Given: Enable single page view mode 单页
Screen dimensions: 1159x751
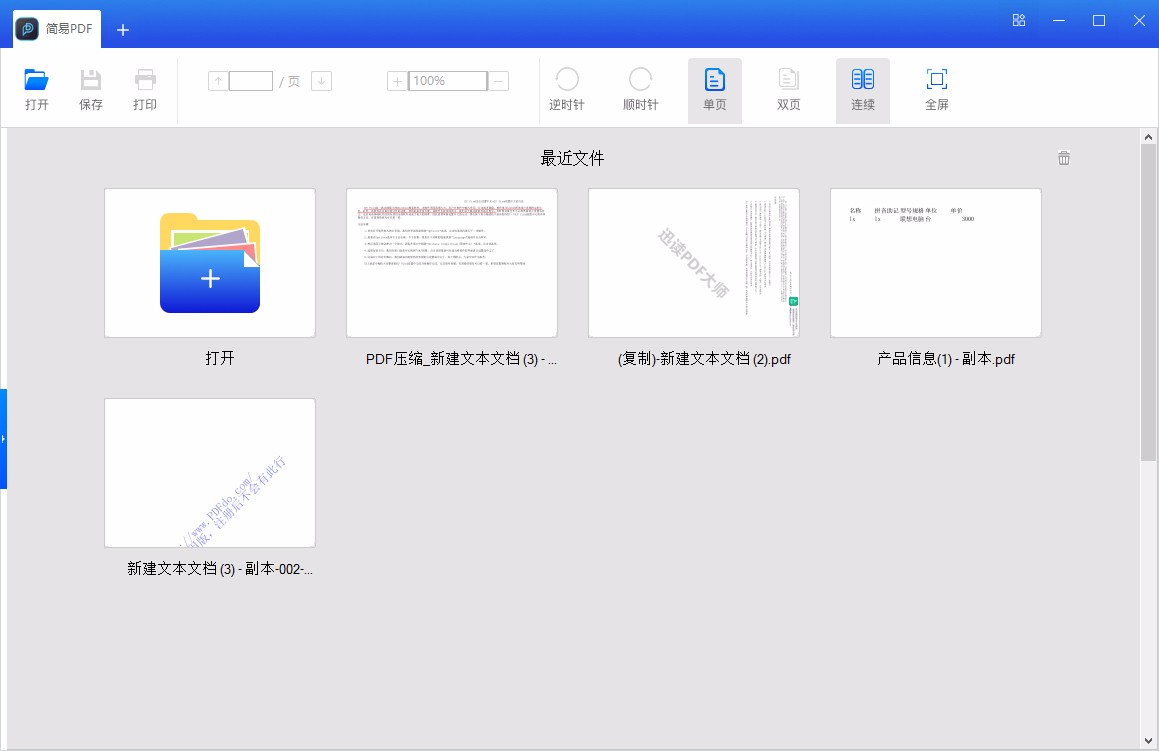Looking at the screenshot, I should [714, 90].
